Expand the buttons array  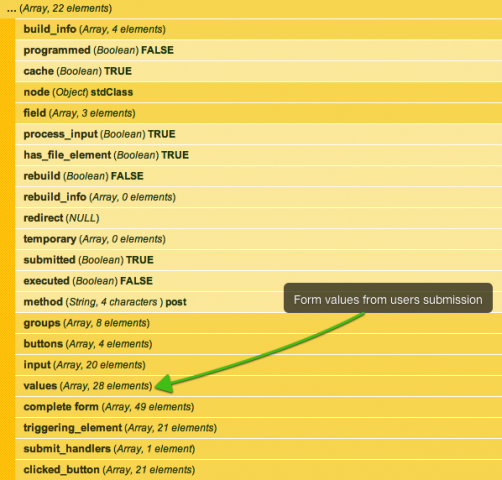pos(258,344)
